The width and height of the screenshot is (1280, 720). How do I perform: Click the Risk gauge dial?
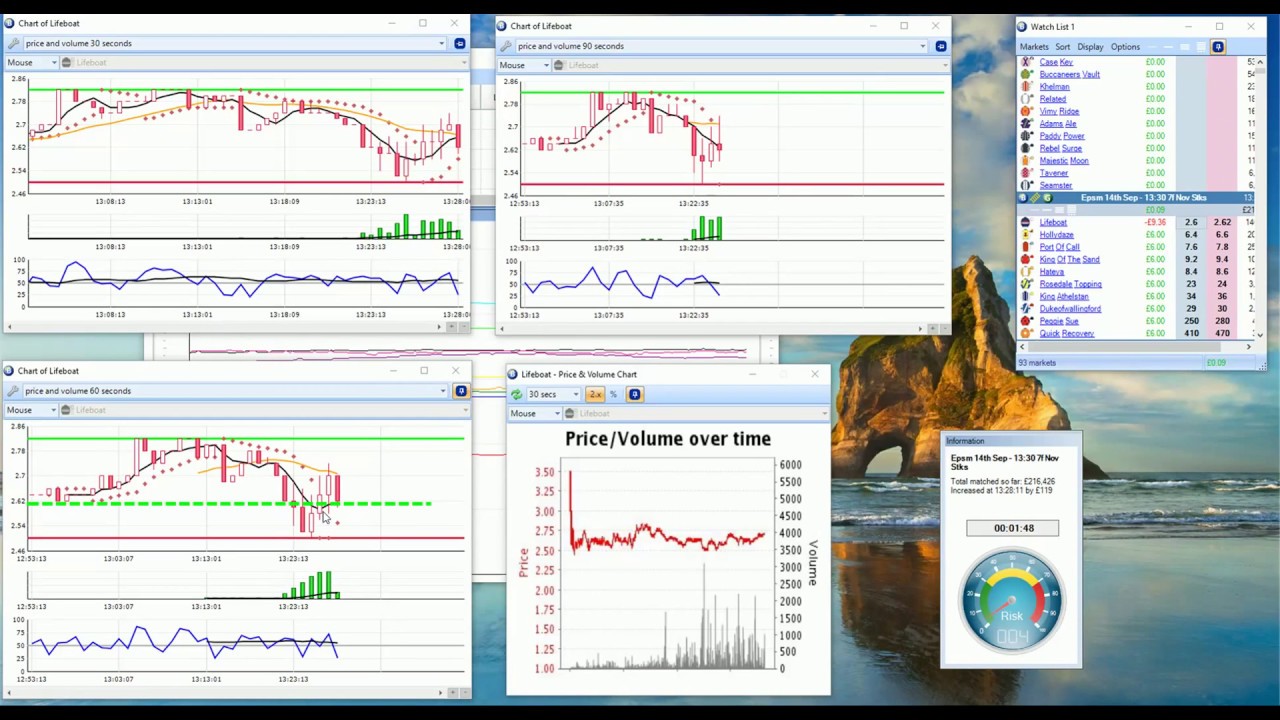point(1011,600)
